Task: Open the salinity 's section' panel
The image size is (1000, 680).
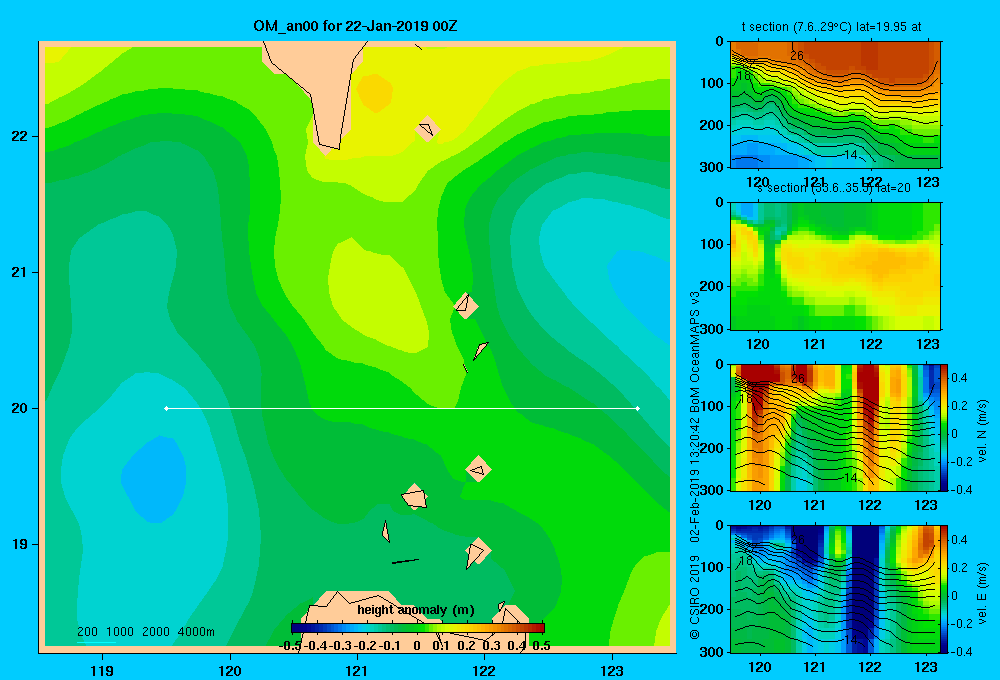Action: (835, 266)
